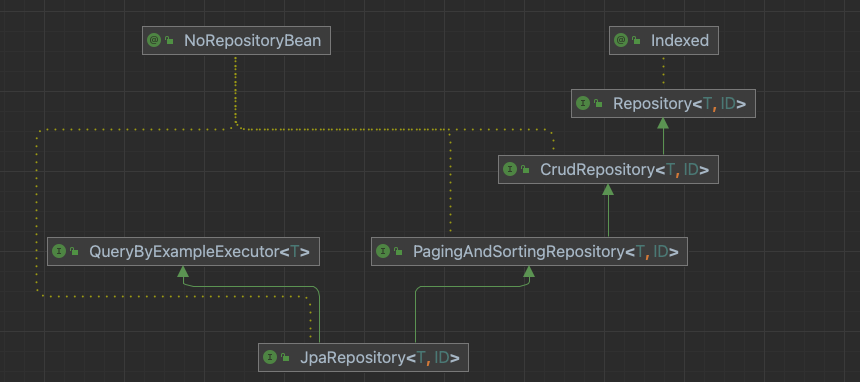Select the QueryByExampleExecutor<T> node
This screenshot has height=382, width=860.
point(183,251)
